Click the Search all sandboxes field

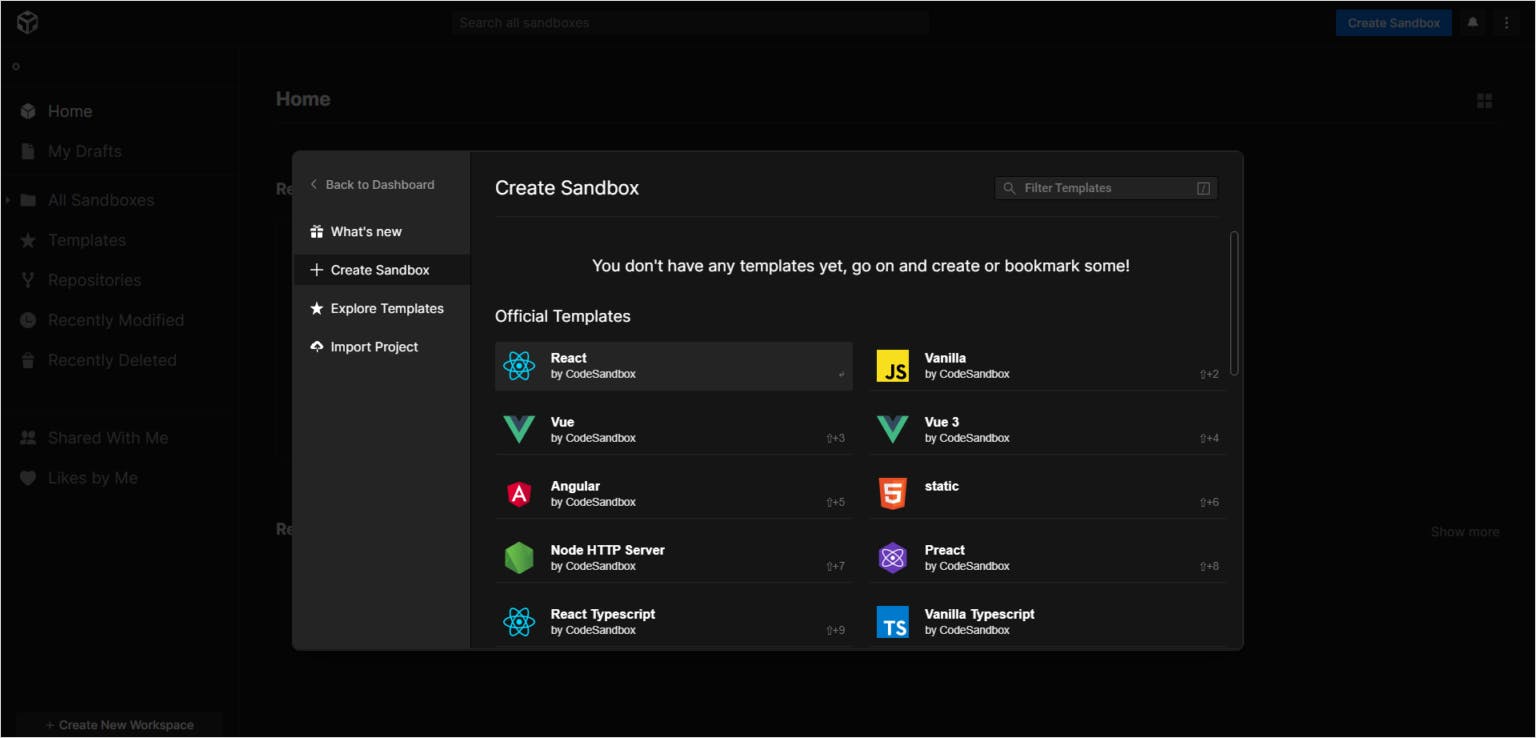click(690, 22)
